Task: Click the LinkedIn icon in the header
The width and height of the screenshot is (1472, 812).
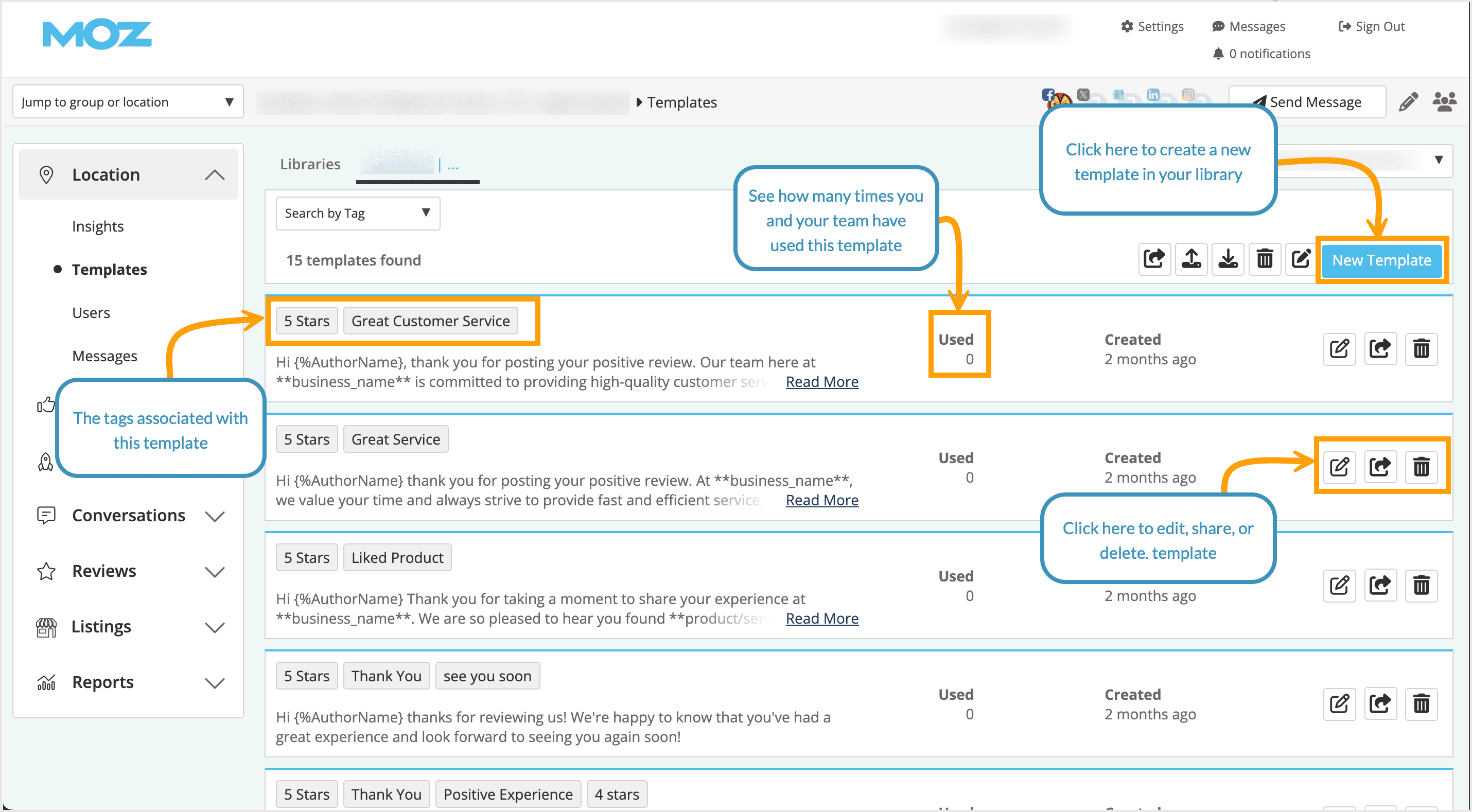Action: 1154,95
